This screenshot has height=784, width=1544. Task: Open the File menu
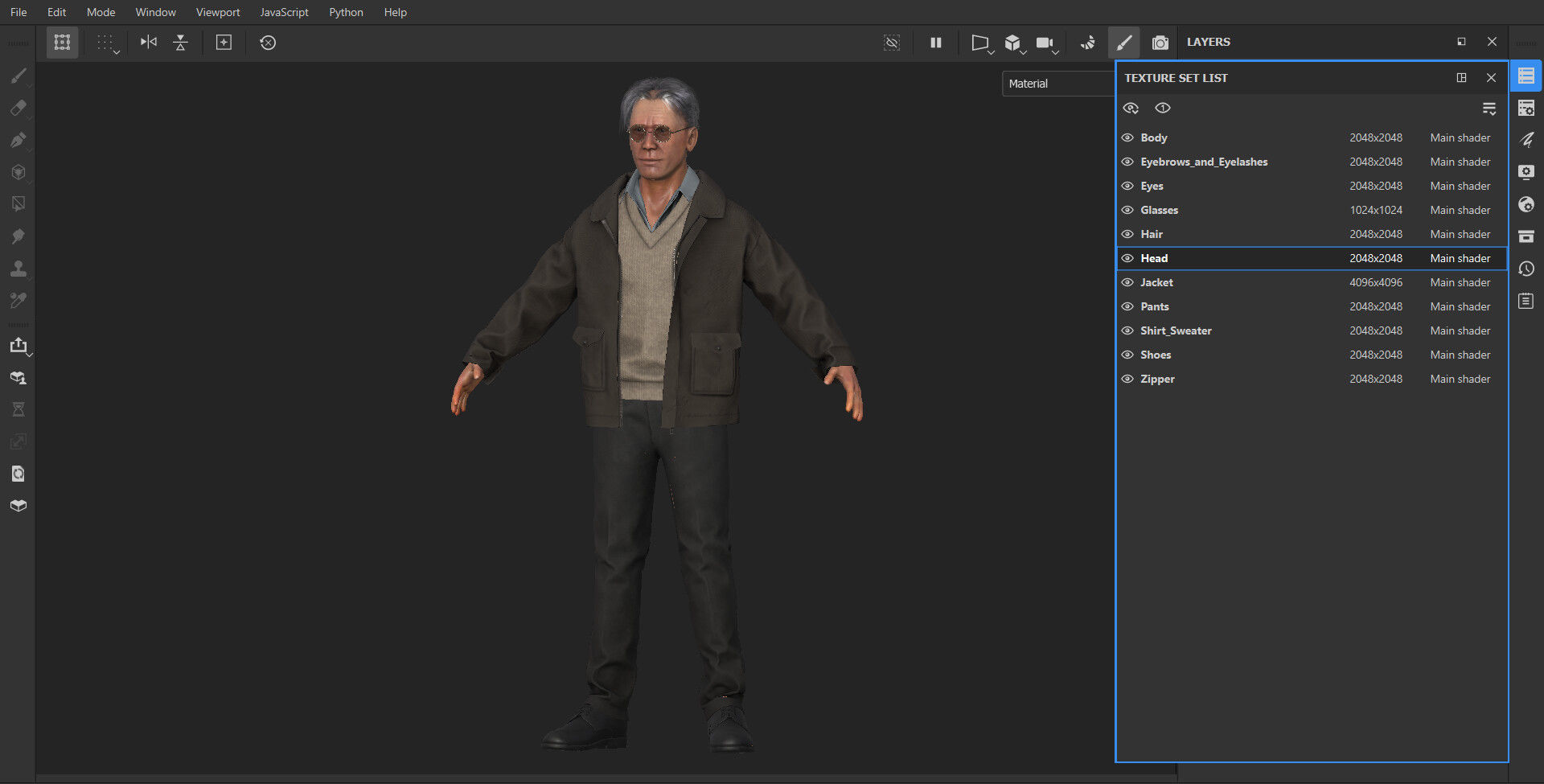point(18,12)
